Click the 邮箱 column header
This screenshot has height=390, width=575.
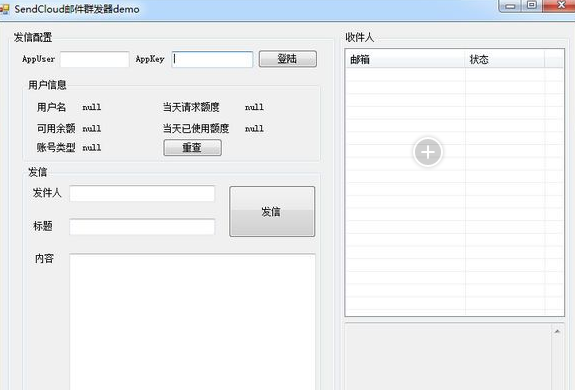pyautogui.click(x=405, y=59)
